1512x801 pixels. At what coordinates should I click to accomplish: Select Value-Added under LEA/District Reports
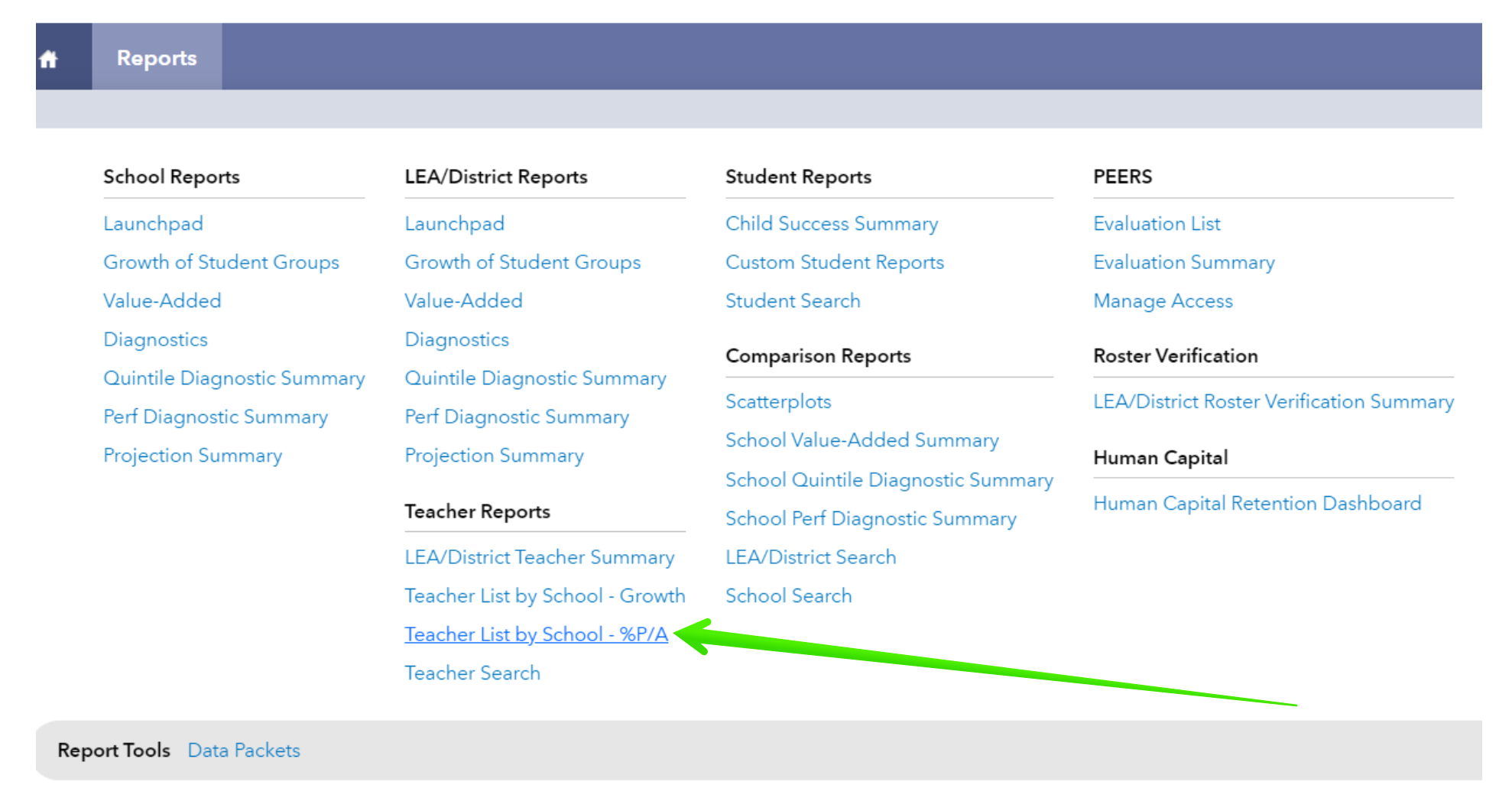point(463,301)
